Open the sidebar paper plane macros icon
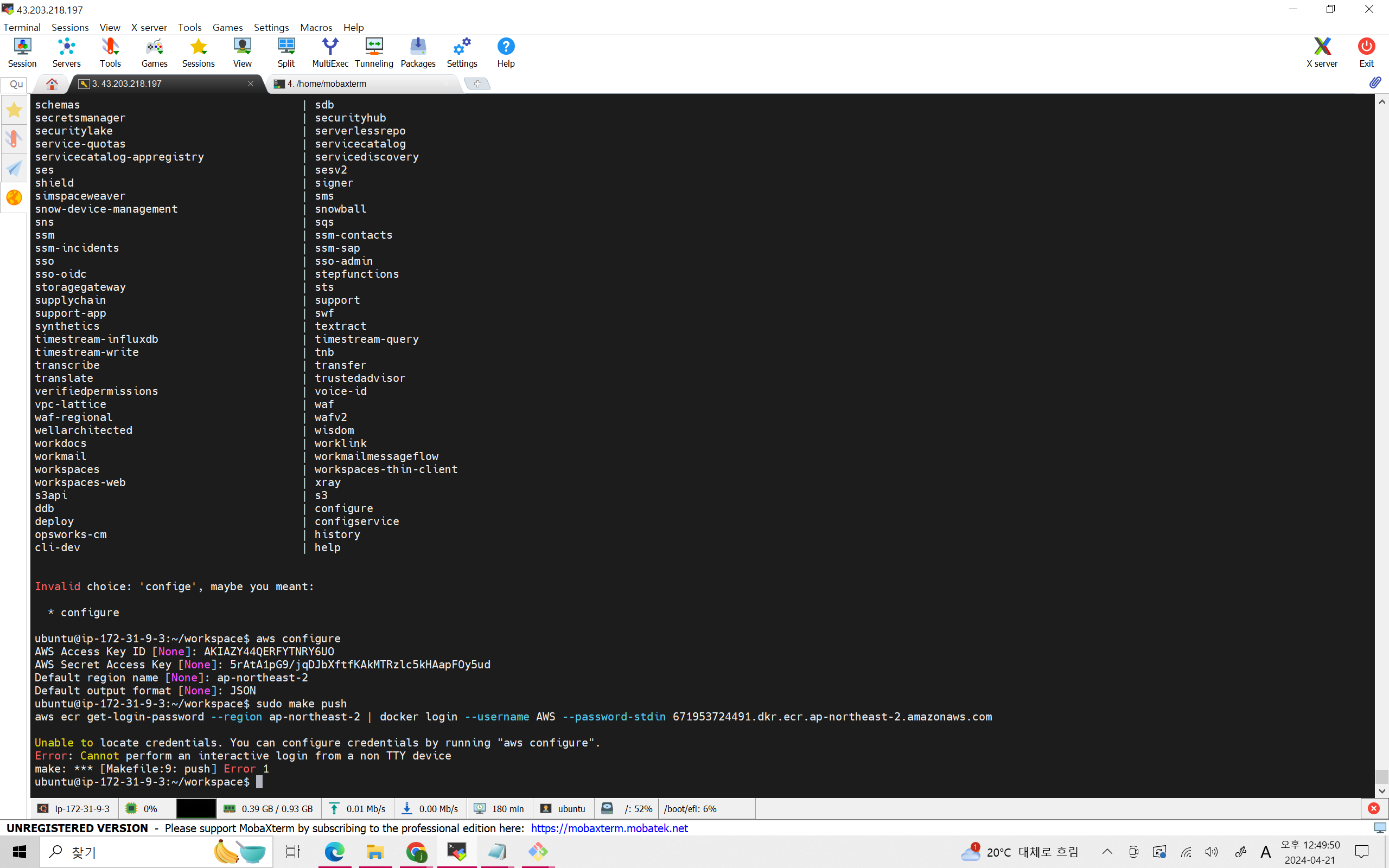Viewport: 1389px width, 868px height. (x=14, y=168)
